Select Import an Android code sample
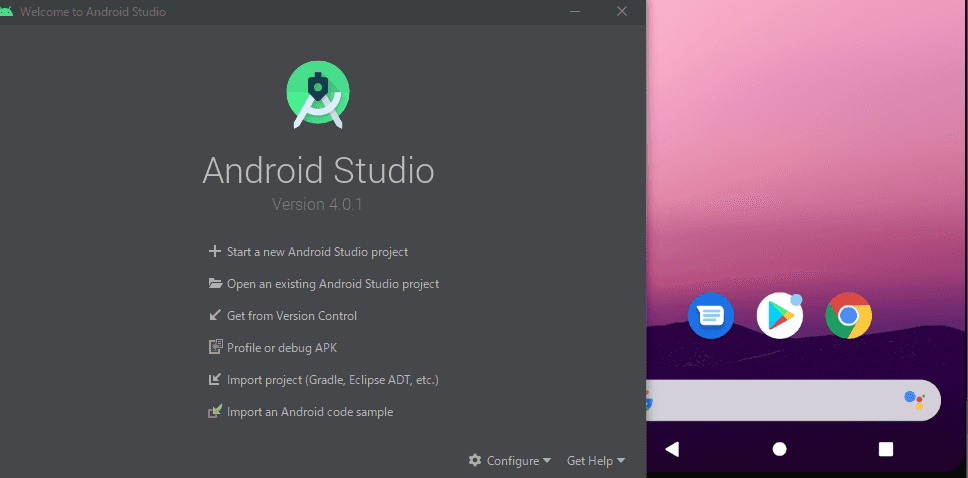The image size is (968, 478). 309,412
